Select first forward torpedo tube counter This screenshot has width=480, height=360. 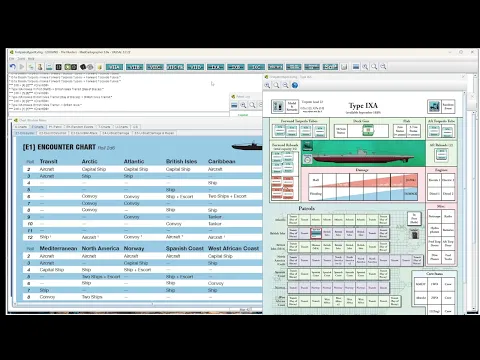[x=280, y=131]
